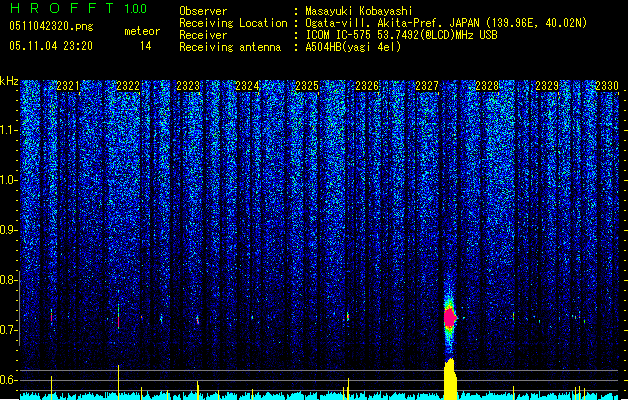Click the 2321 time marker
This screenshot has height=400, width=629.
coord(68,86)
